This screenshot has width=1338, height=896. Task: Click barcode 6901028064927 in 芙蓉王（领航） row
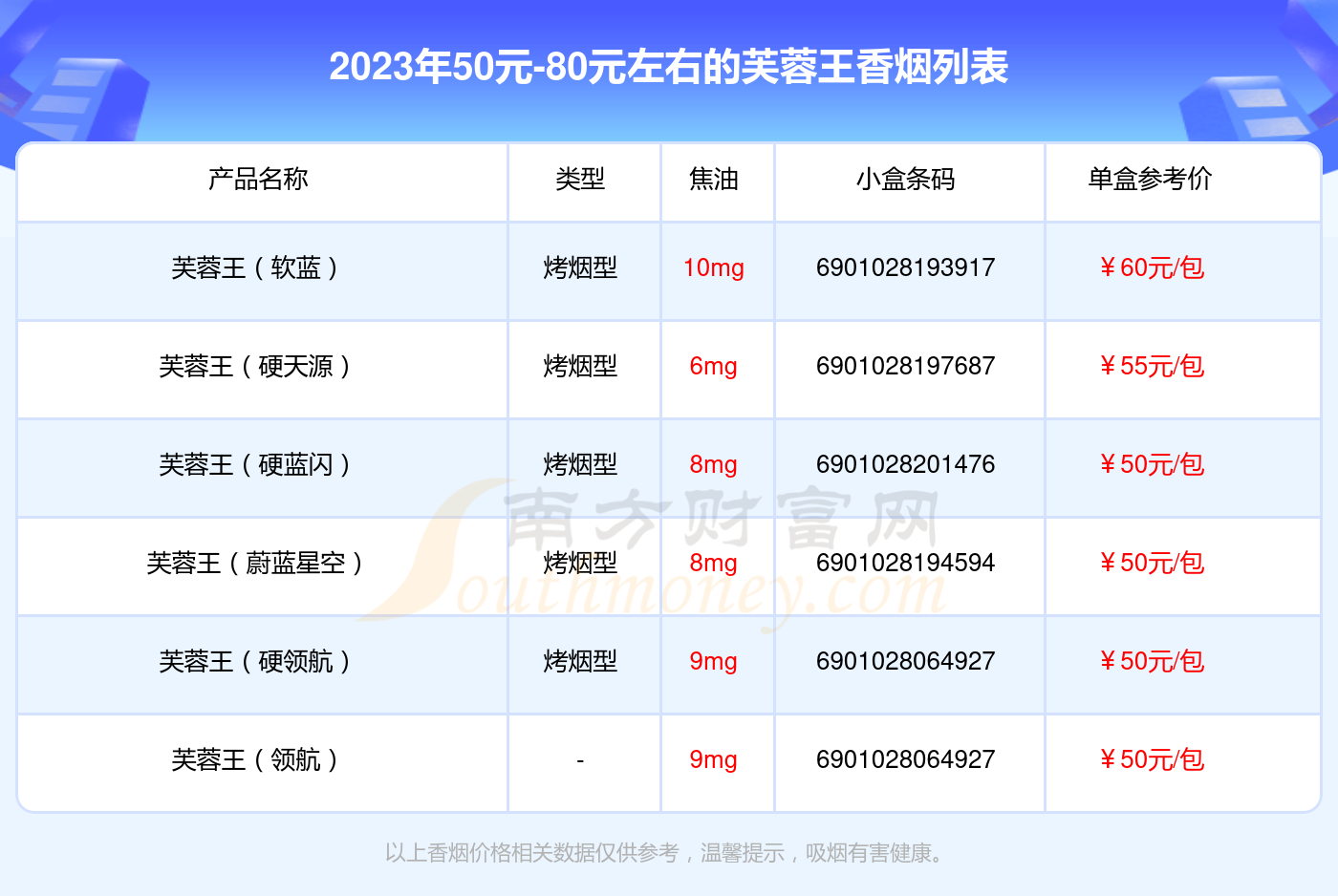pyautogui.click(x=906, y=759)
